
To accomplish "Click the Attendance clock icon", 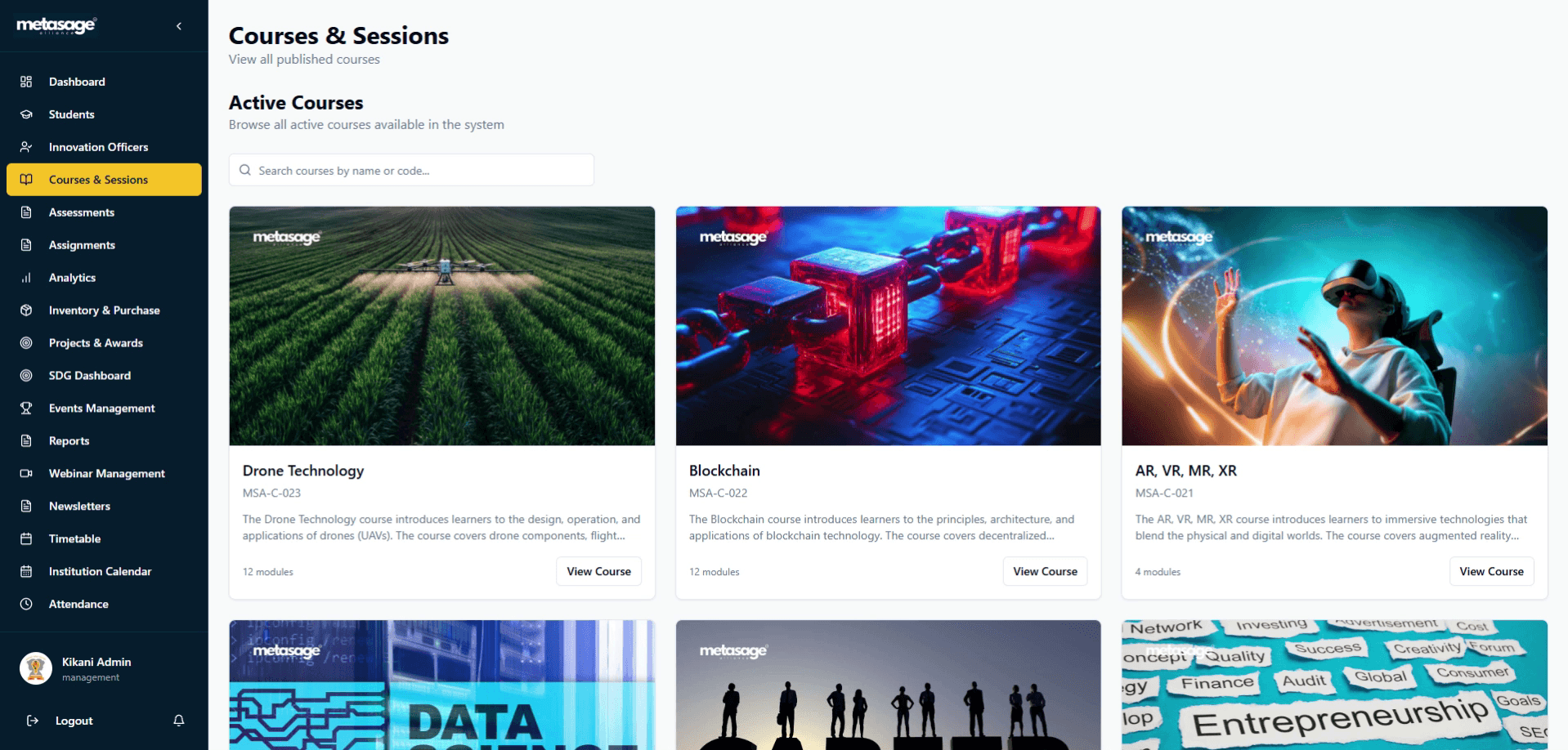I will (x=26, y=605).
